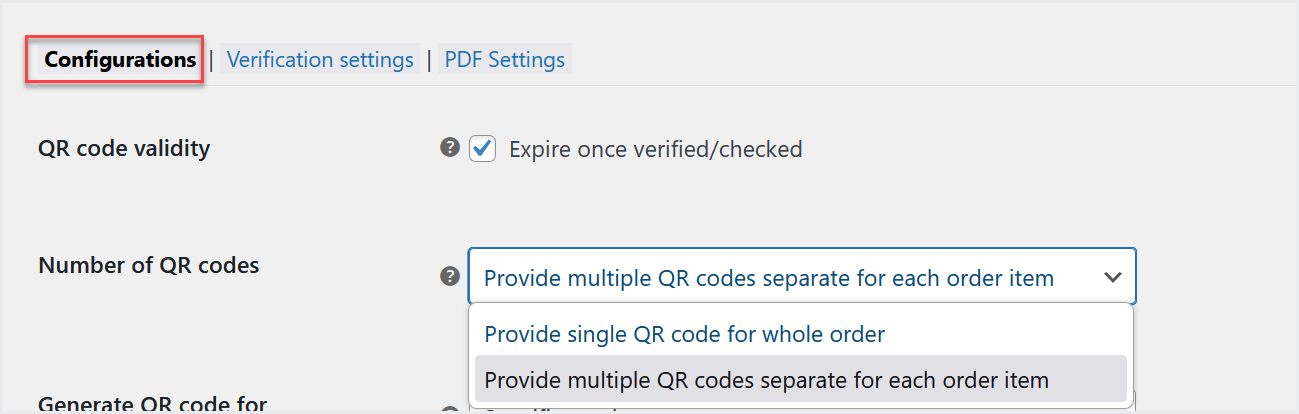Image resolution: width=1299 pixels, height=414 pixels.
Task: Click the 'Expire once verified/checked' label text
Action: [x=656, y=149]
